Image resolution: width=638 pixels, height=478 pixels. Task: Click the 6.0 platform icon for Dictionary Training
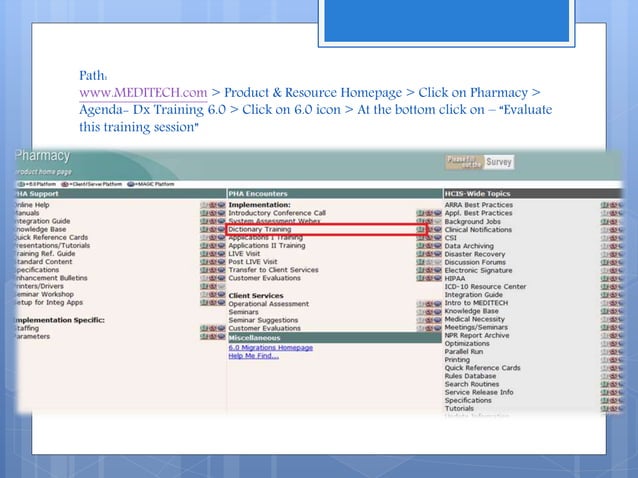tap(420, 229)
